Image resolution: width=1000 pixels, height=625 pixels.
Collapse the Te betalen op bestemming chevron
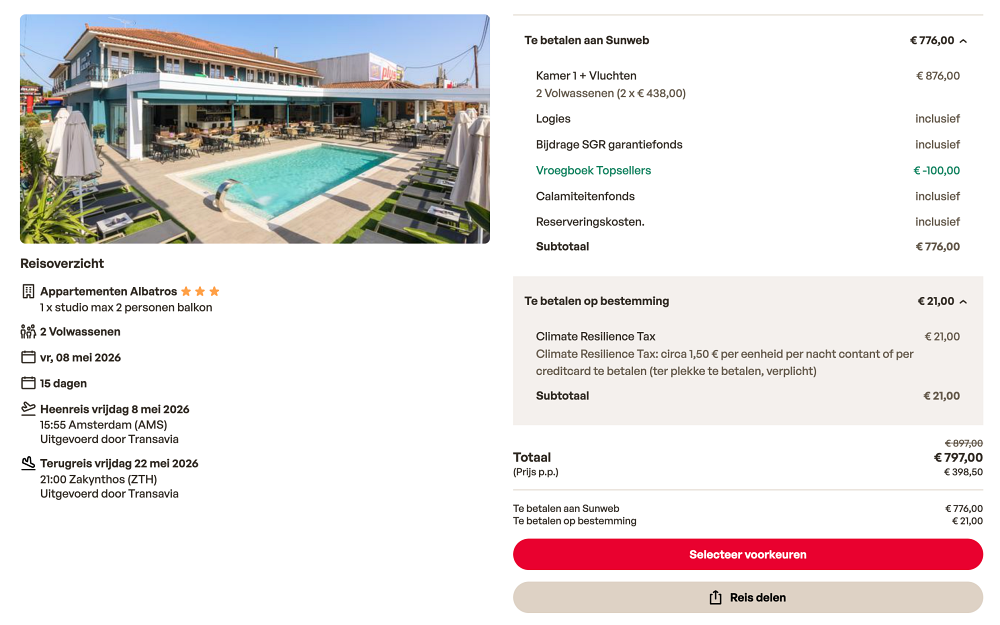tap(963, 301)
